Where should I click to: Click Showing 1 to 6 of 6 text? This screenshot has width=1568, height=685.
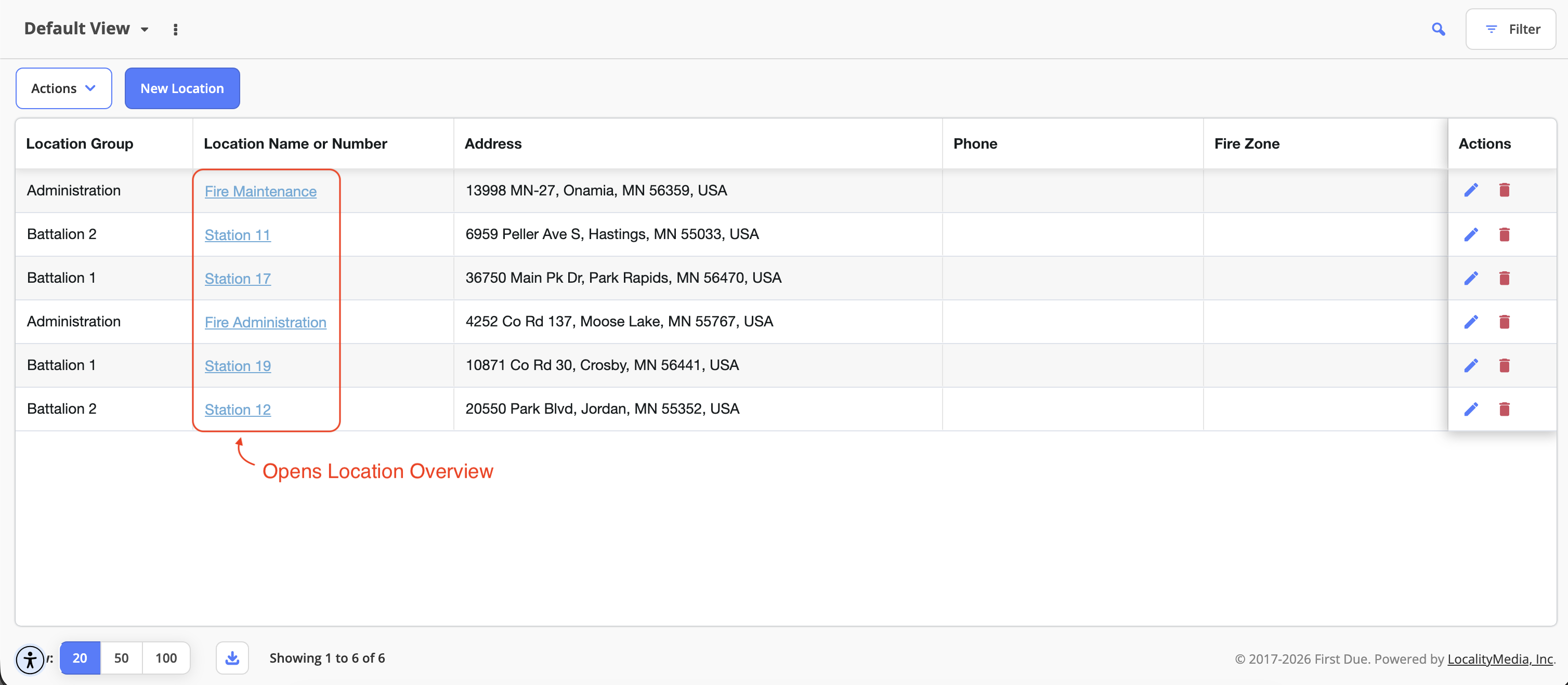(x=327, y=658)
